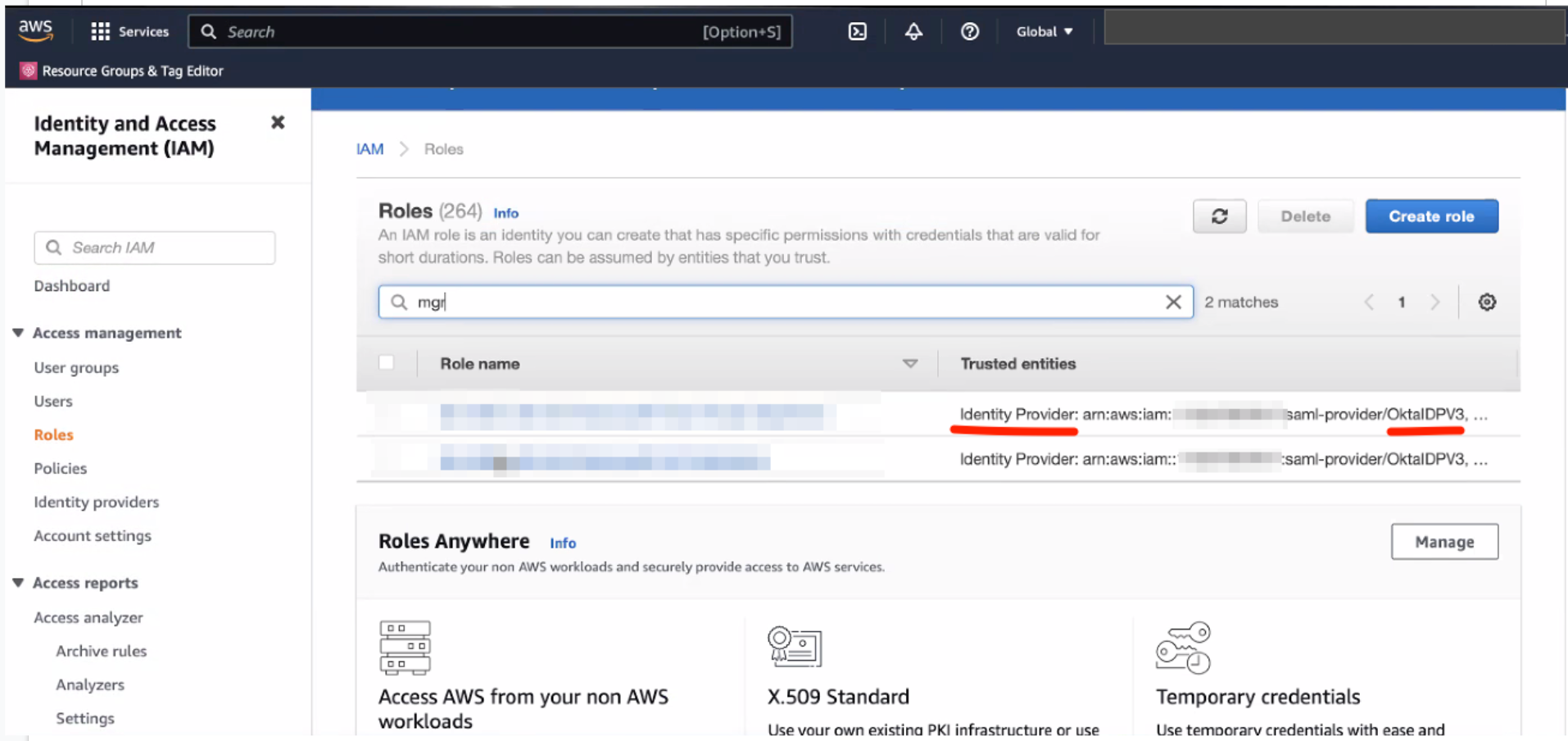
Task: Open User groups in the sidebar
Action: tap(76, 367)
